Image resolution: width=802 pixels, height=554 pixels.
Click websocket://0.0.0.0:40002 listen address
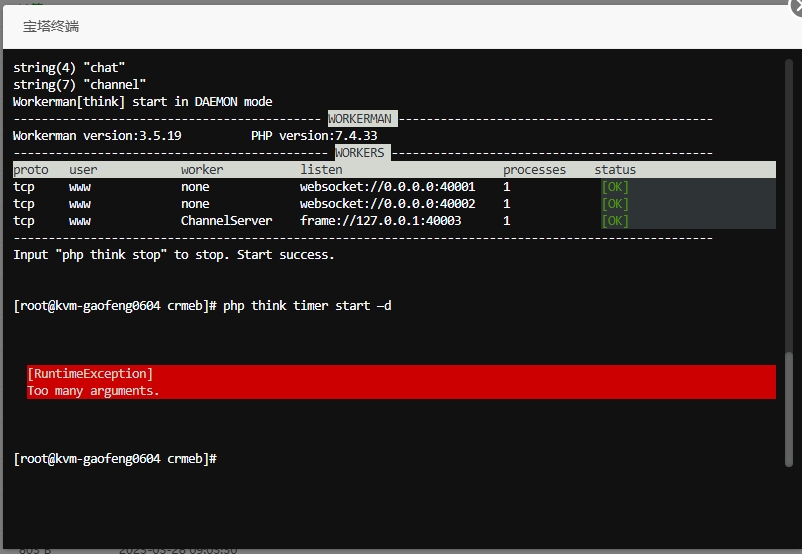click(387, 204)
